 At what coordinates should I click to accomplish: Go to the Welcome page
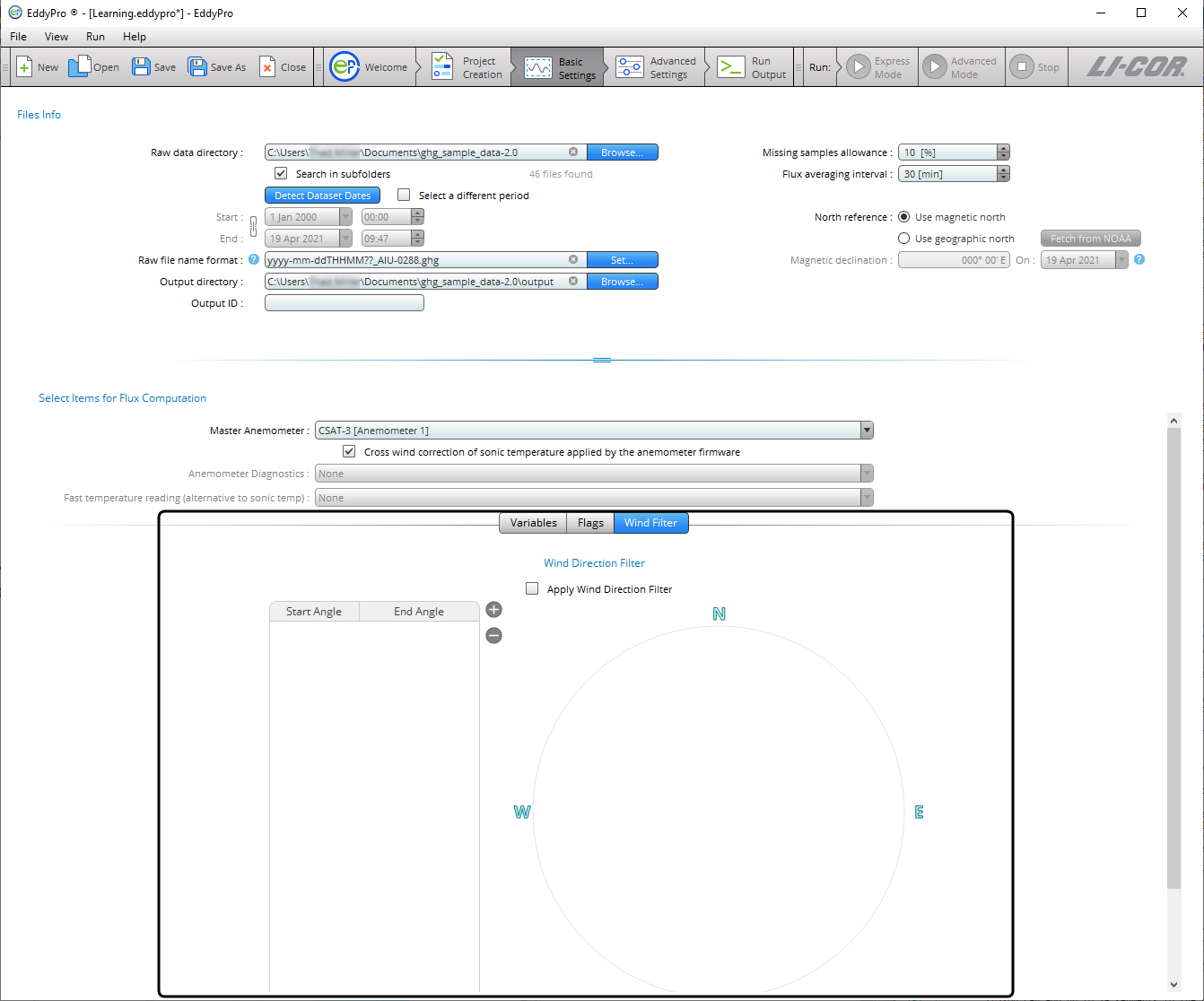click(369, 67)
